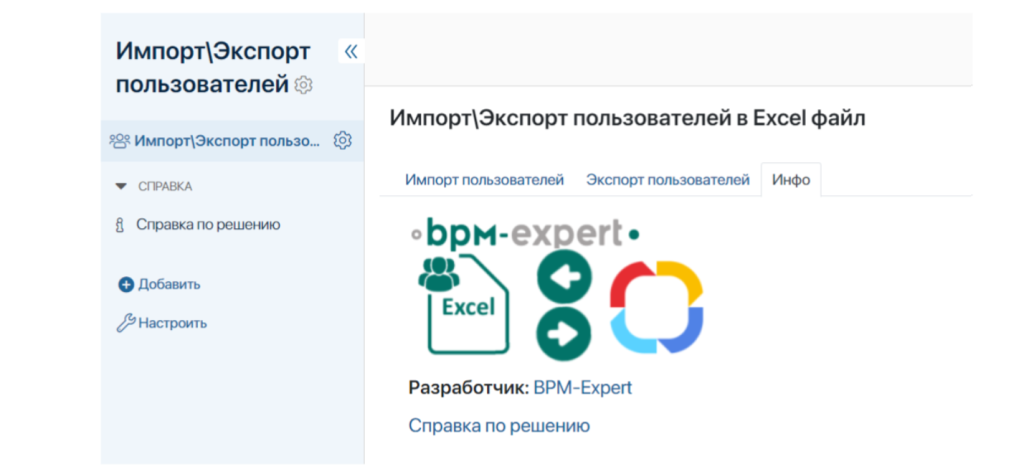The image size is (1024, 472).
Task: Open Справка по решению link under Разработчик
Action: (499, 426)
